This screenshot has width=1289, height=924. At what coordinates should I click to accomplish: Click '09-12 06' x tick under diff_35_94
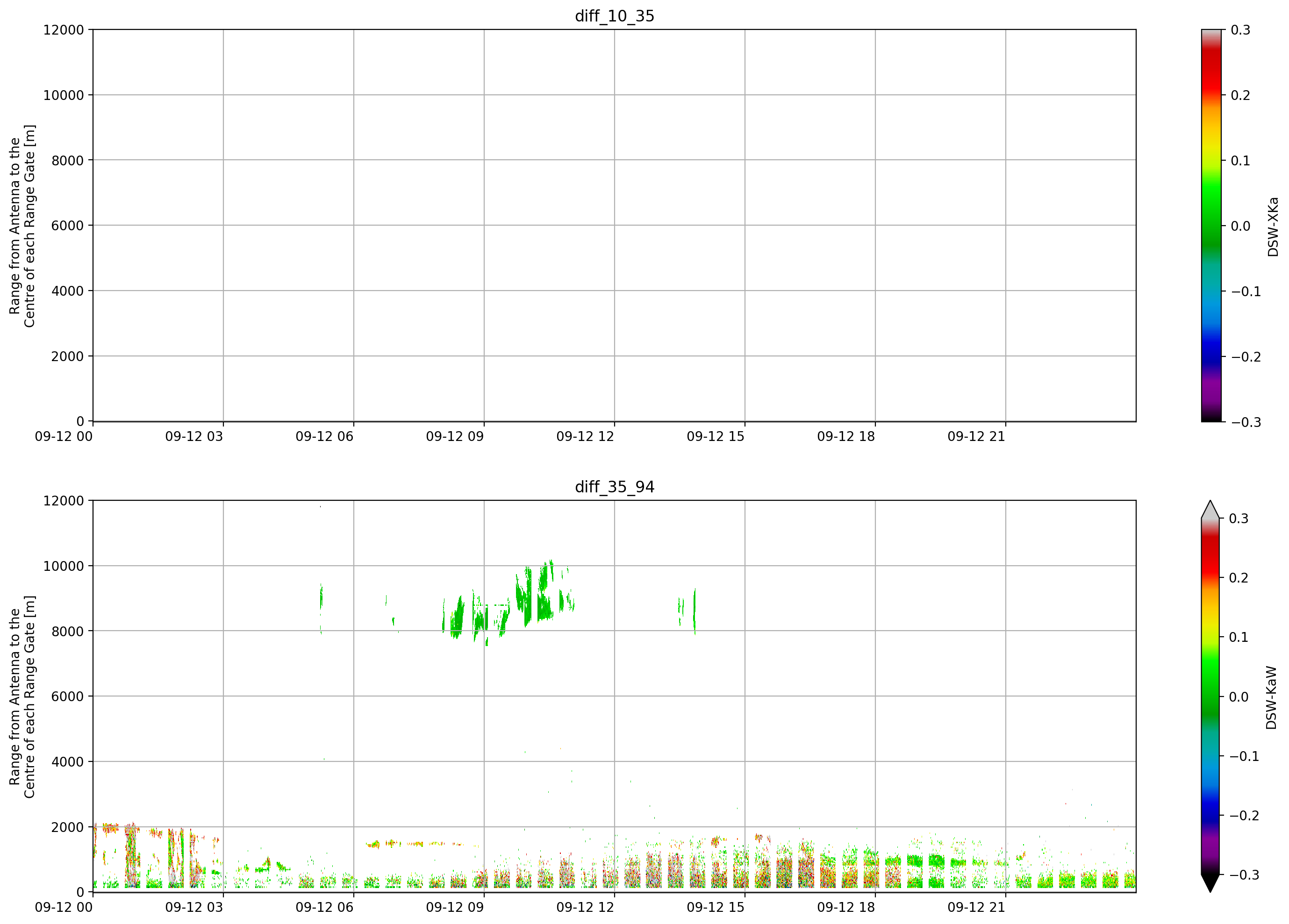(x=324, y=907)
